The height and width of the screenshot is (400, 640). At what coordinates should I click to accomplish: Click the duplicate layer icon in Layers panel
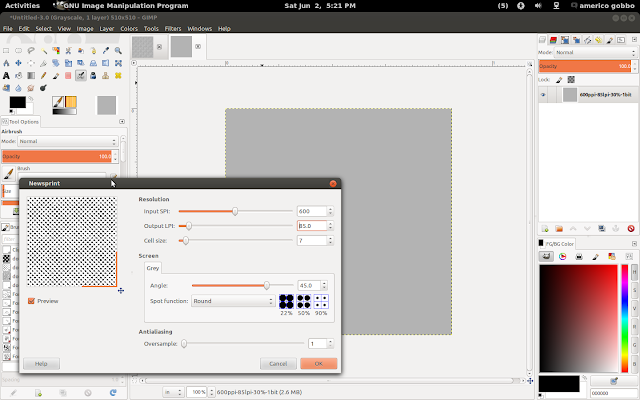pos(602,229)
